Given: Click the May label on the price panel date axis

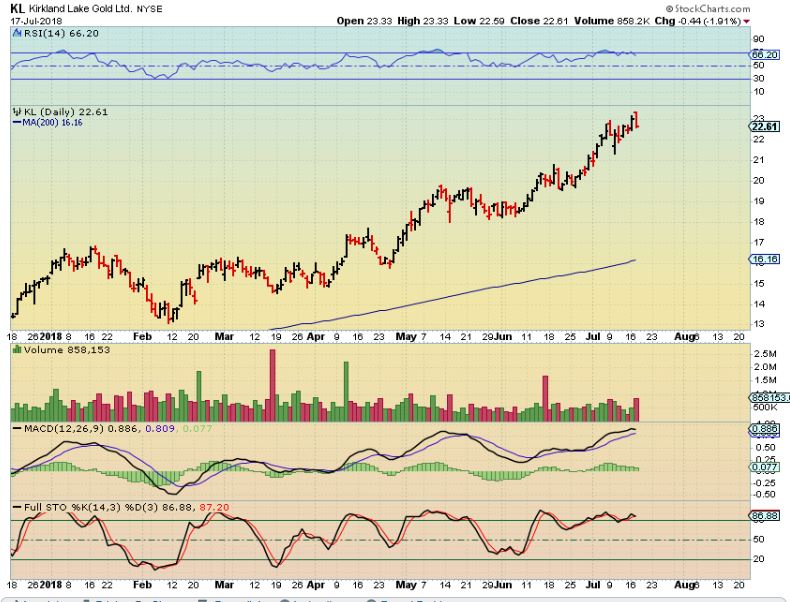Looking at the screenshot, I should [406, 336].
